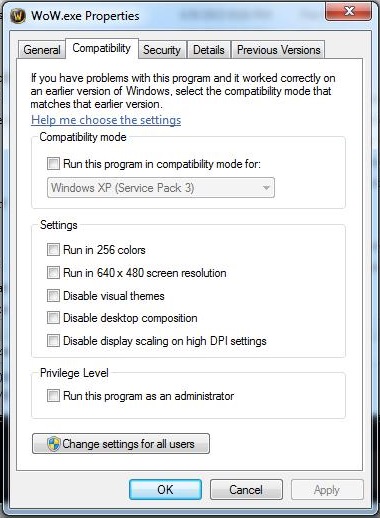The height and width of the screenshot is (518, 380).
Task: Open the Windows XP (Service Pack 3) dropdown
Action: click(x=161, y=188)
